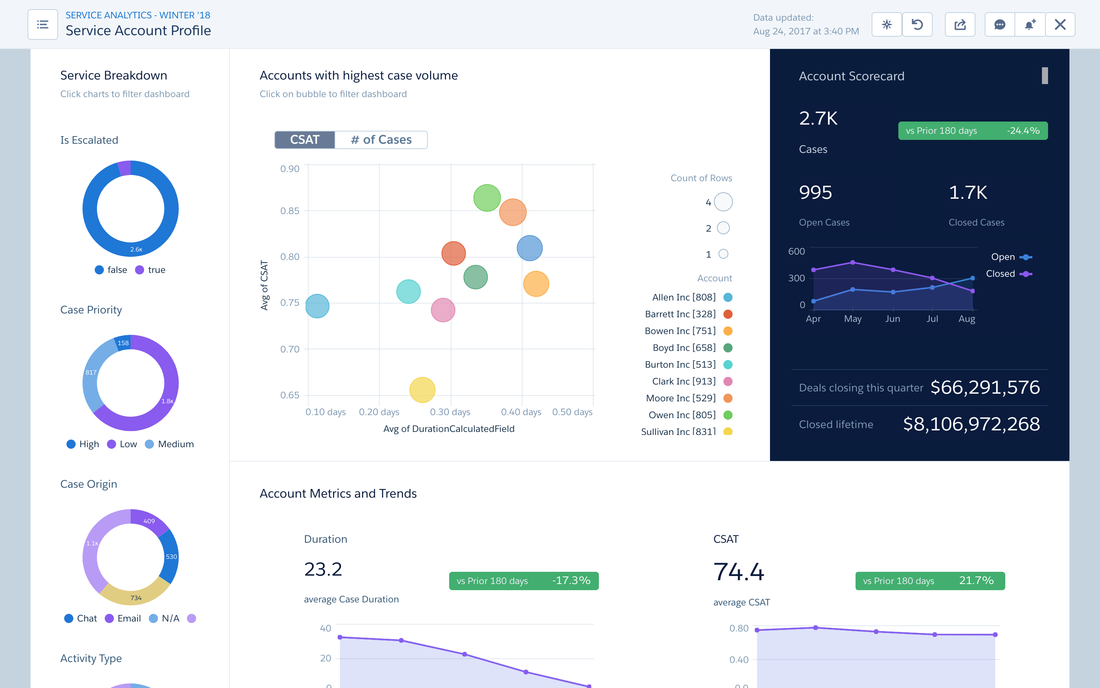Reset dashboard with the undo arrow icon
The width and height of the screenshot is (1100, 688).
coord(917,25)
